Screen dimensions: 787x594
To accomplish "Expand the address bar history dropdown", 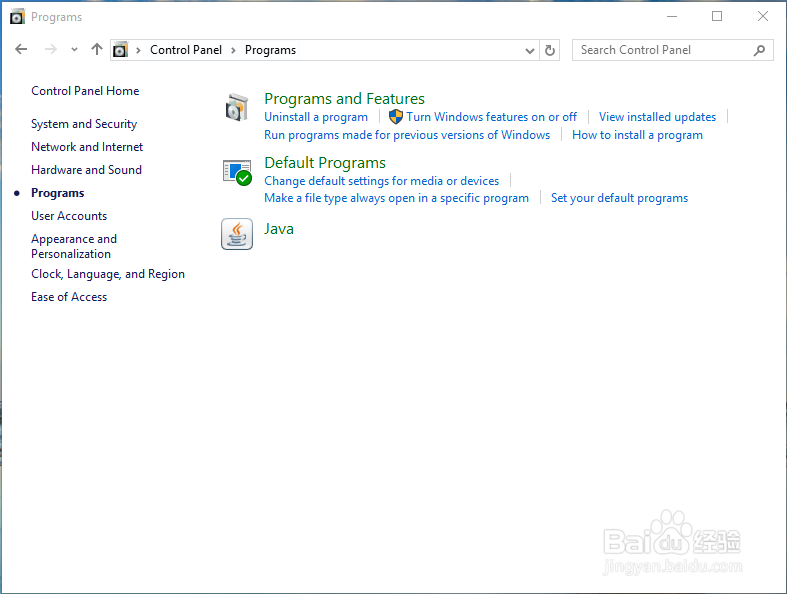I will tap(530, 50).
